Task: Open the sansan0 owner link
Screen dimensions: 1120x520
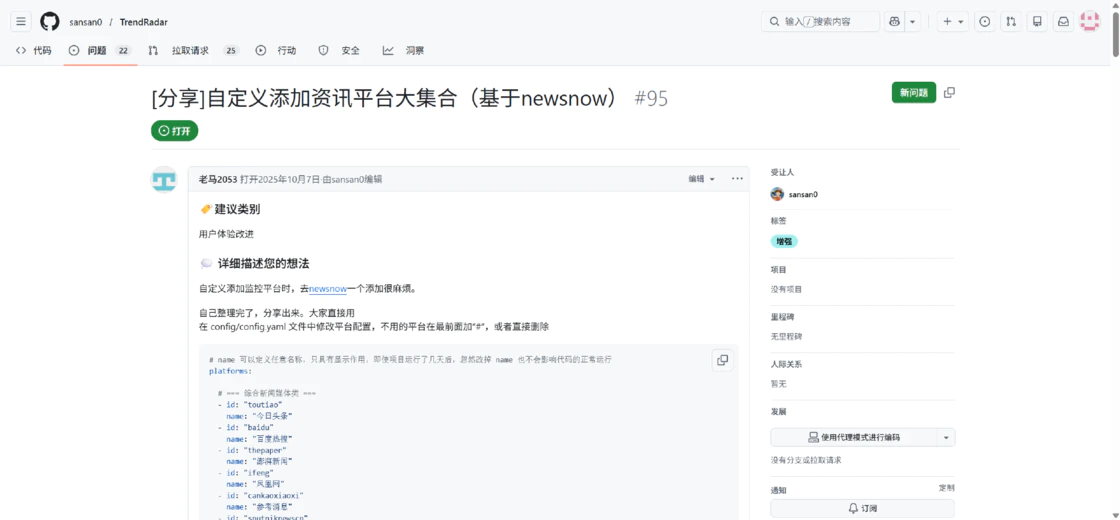Action: (86, 22)
